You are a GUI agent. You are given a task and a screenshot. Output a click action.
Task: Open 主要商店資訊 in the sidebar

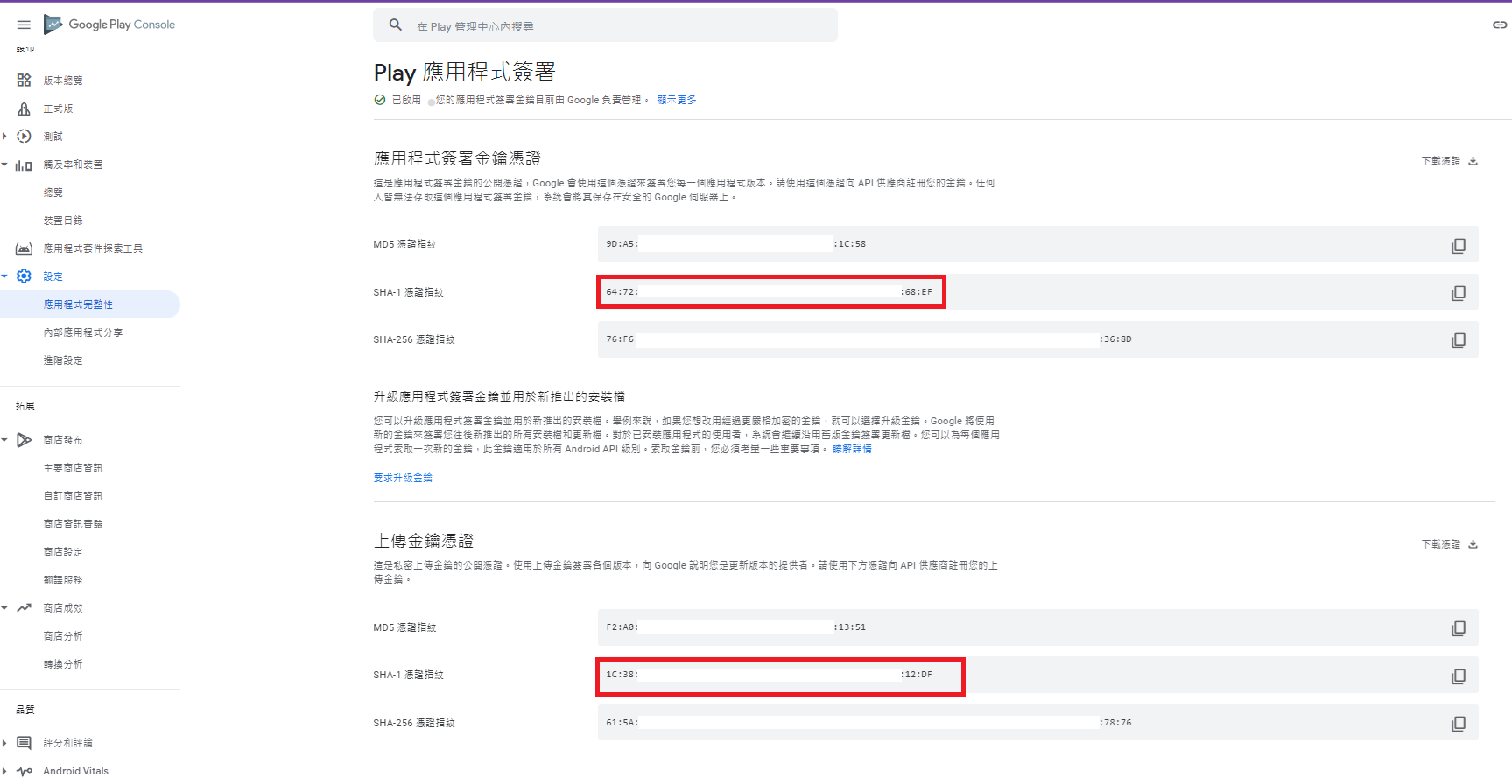click(73, 468)
